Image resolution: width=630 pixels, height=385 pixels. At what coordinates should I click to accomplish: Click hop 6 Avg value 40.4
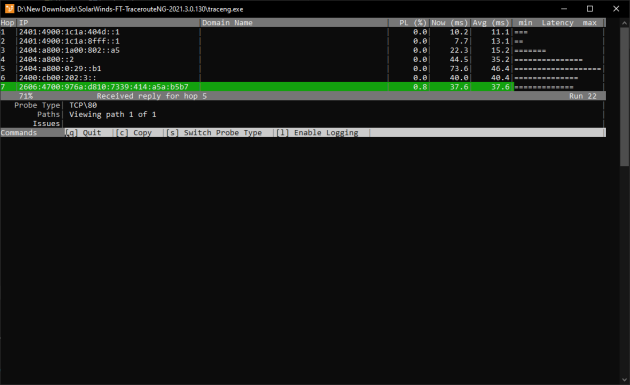(500, 78)
